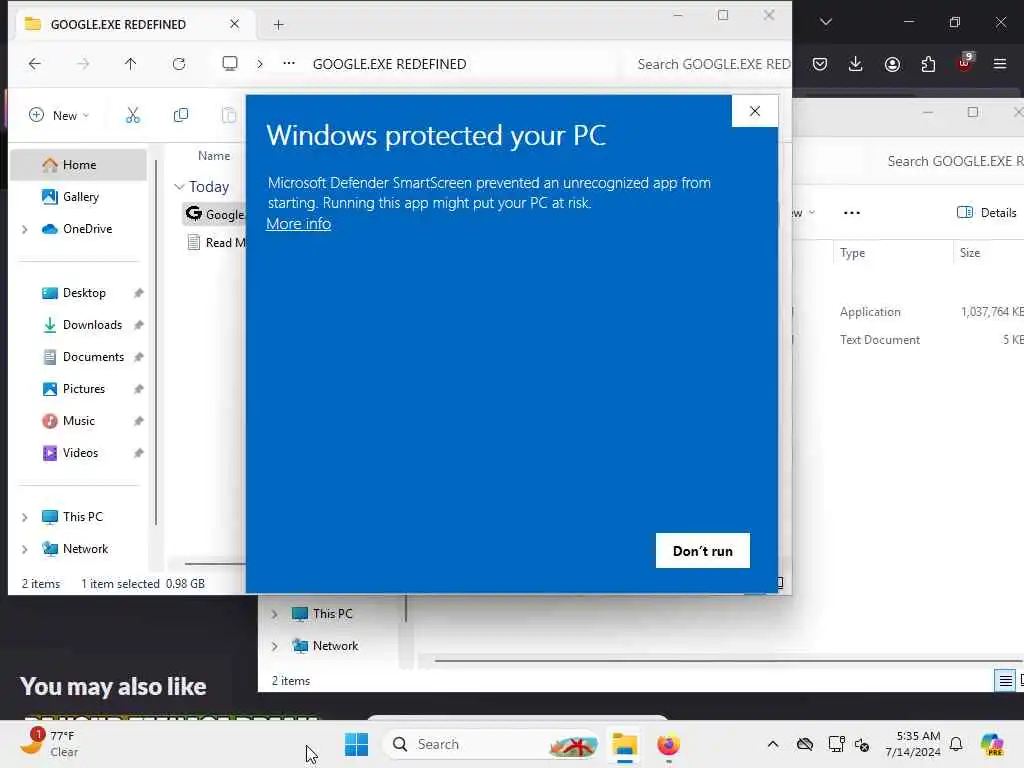Open Home in the navigation pane
The width and height of the screenshot is (1024, 768).
click(79, 165)
